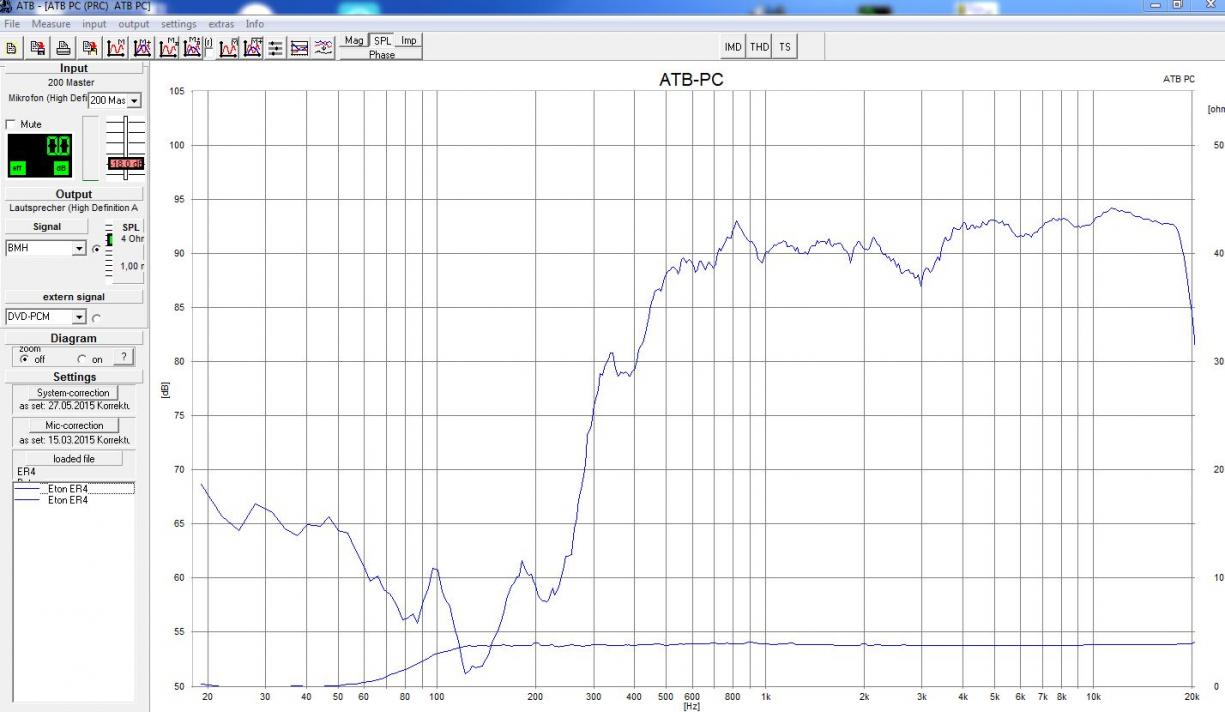Minimize the ATB window
Image resolution: width=1225 pixels, height=712 pixels.
1157,6
